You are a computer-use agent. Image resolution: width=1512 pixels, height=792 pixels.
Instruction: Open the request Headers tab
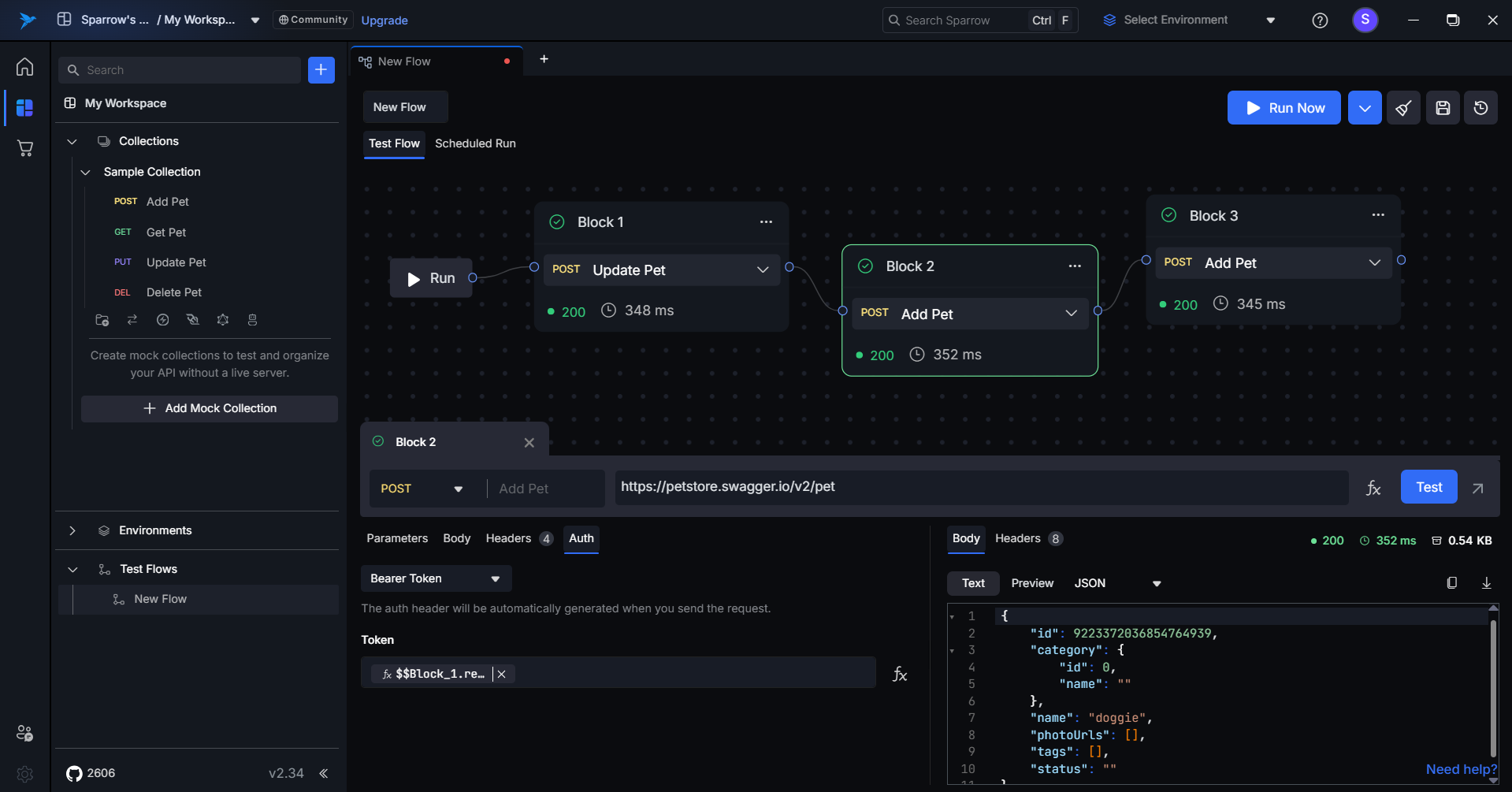[x=508, y=538]
